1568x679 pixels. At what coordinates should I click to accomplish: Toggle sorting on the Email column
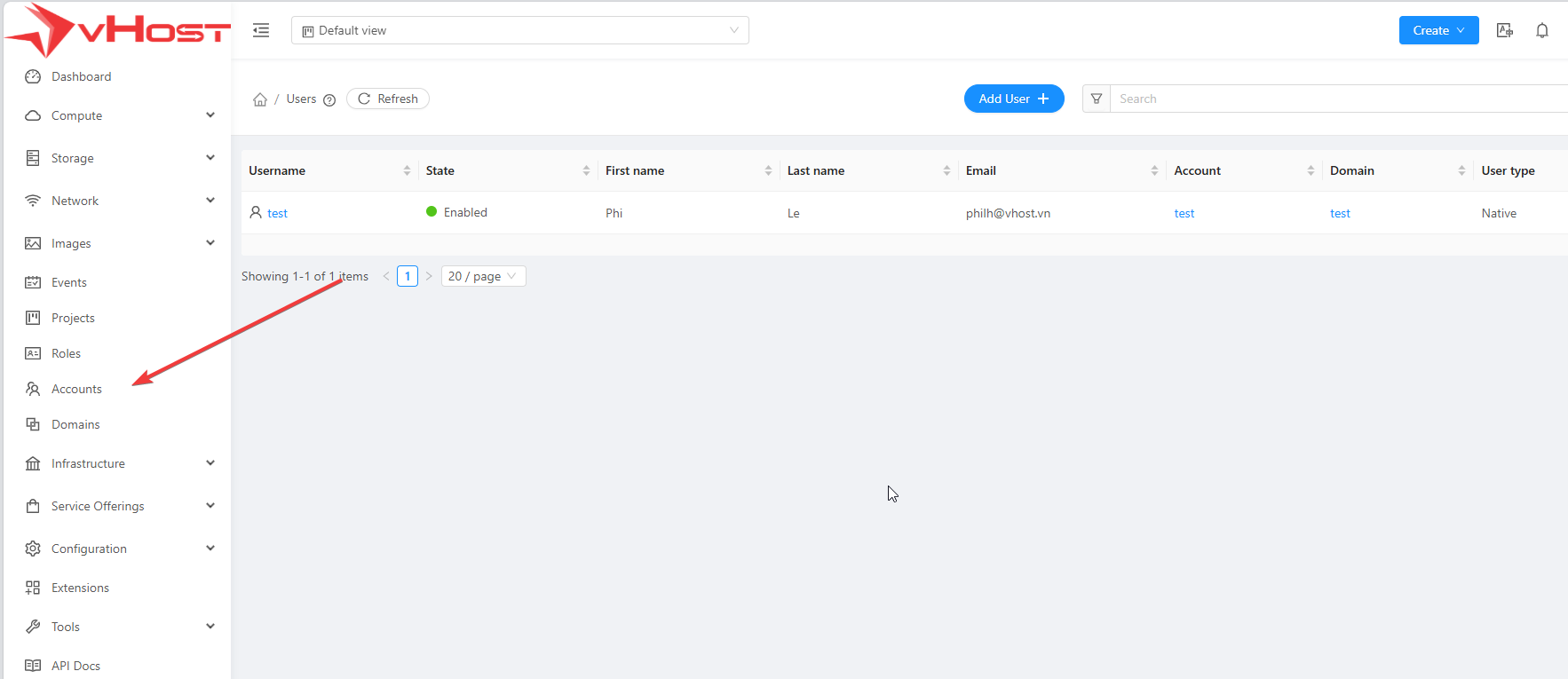pos(1154,170)
